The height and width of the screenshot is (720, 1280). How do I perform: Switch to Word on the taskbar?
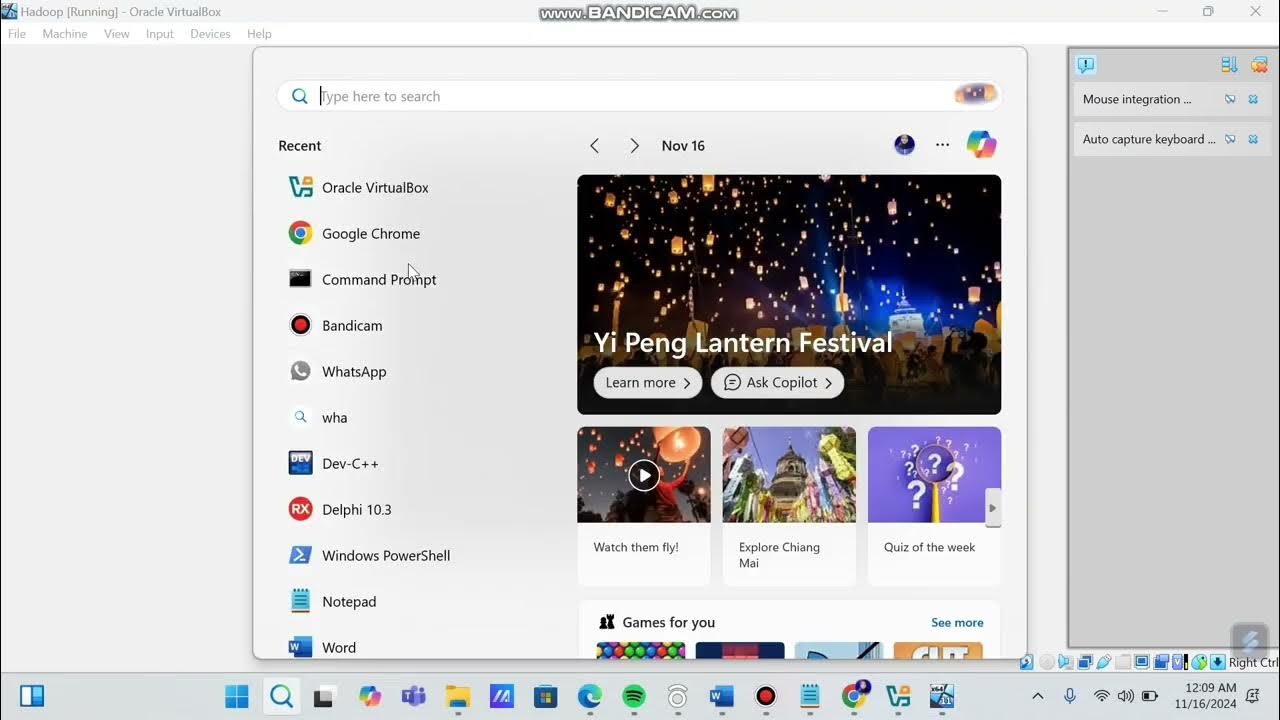[x=722, y=696]
